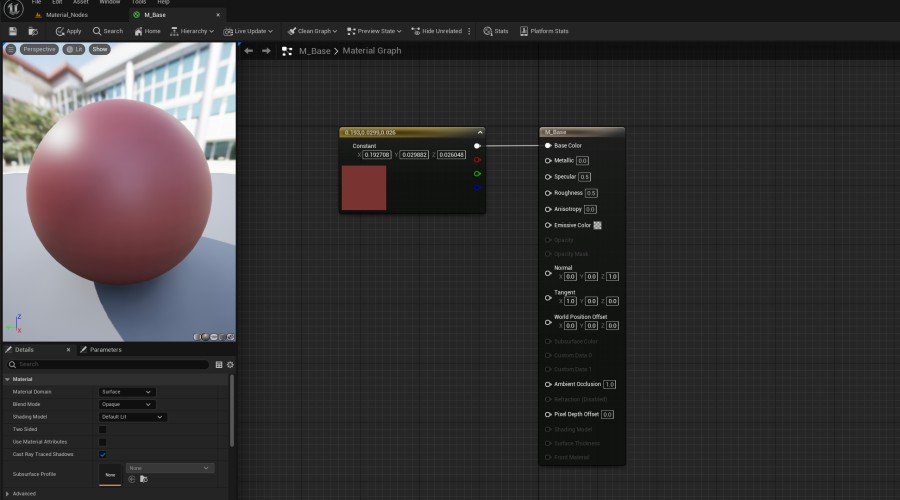The image size is (900, 500).
Task: Click M_Base breadcrumb link
Action: (315, 51)
